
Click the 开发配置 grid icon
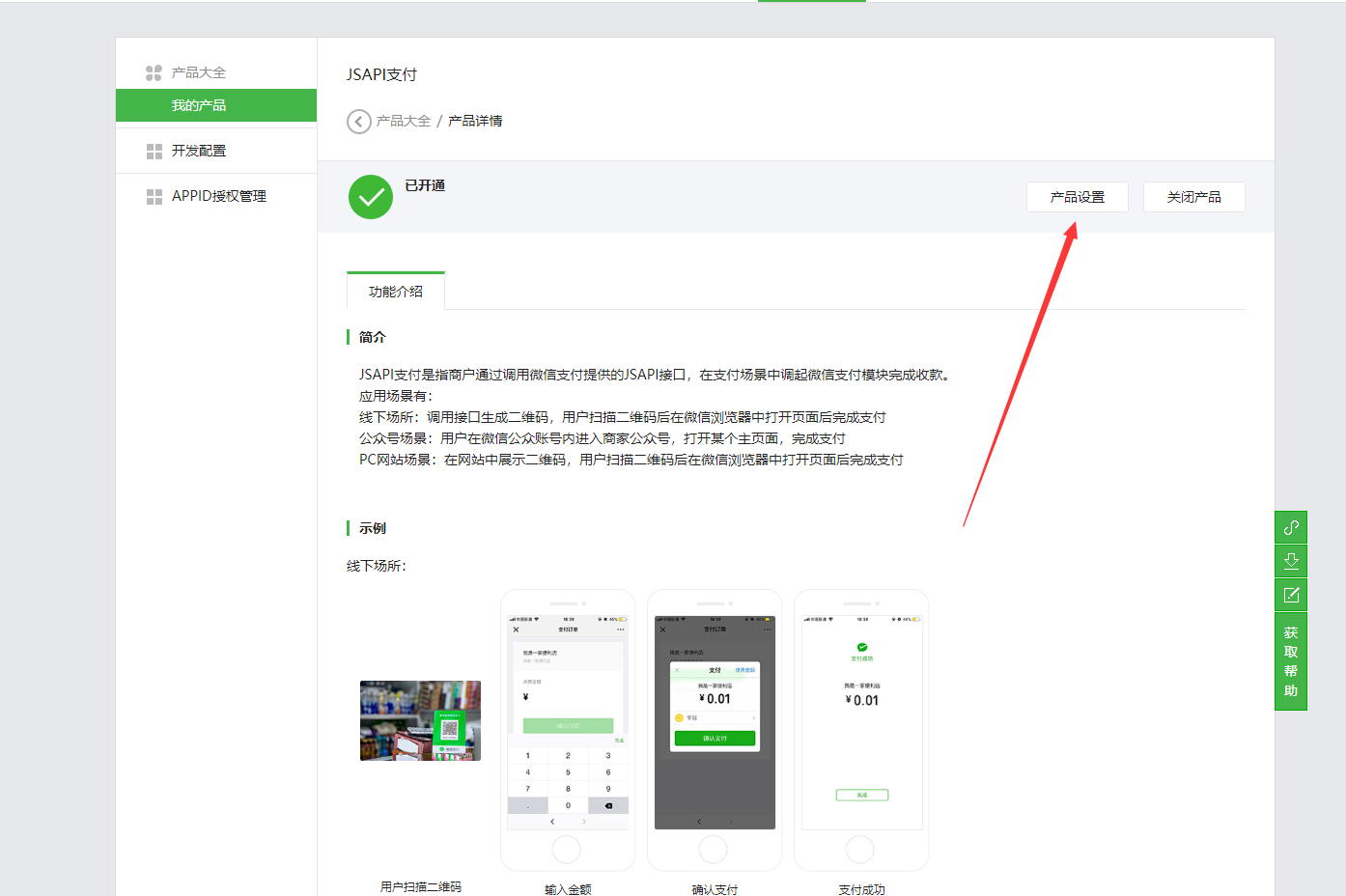tap(154, 152)
